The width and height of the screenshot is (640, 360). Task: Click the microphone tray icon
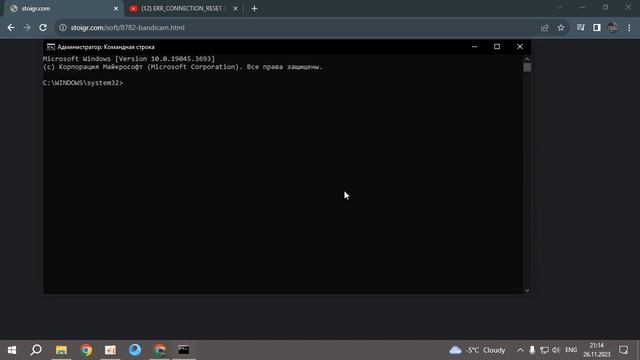(532, 350)
